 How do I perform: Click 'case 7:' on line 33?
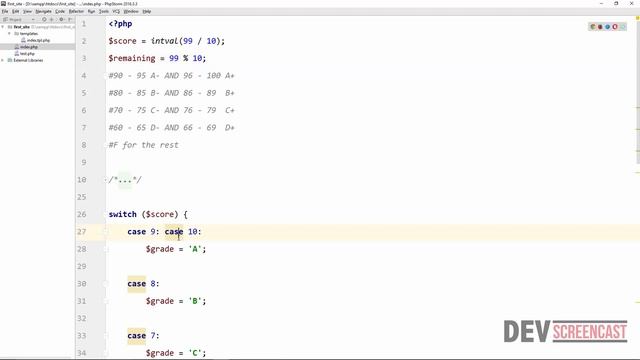(x=143, y=336)
